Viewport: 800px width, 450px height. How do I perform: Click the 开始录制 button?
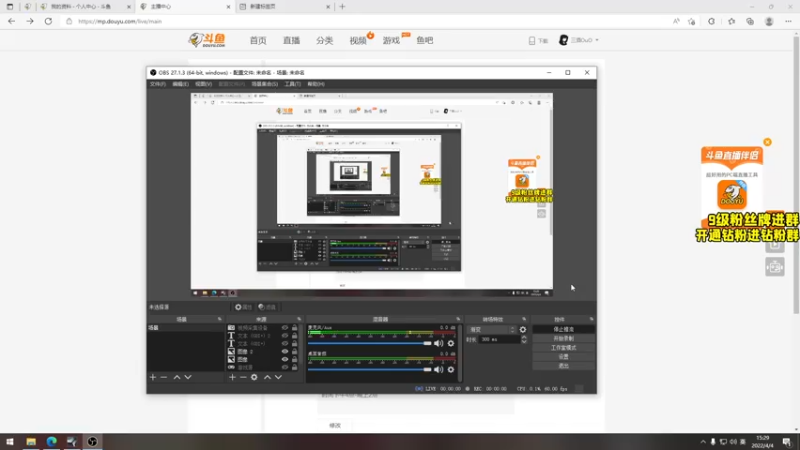tap(563, 339)
